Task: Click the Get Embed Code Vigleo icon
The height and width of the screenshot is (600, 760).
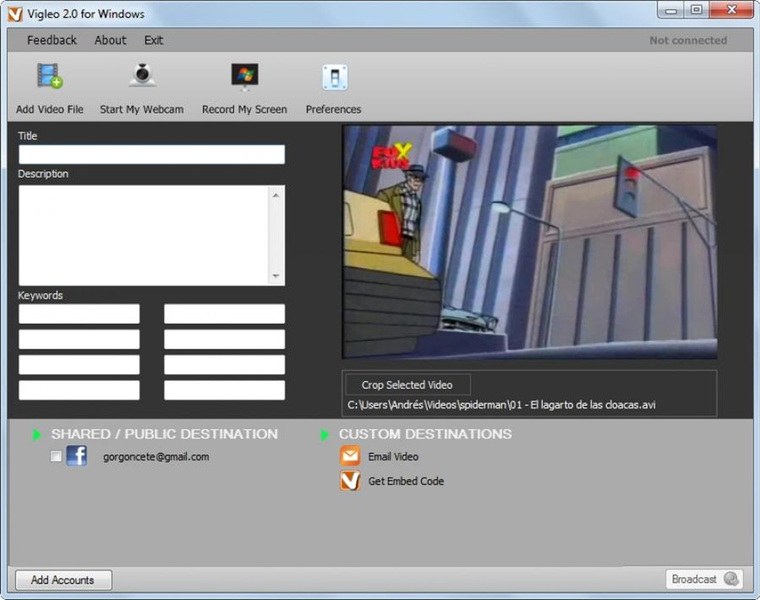Action: [350, 481]
